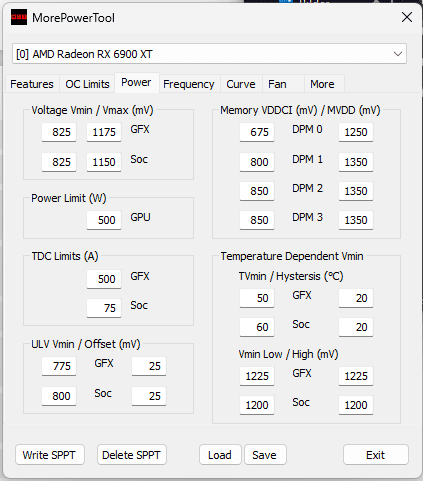Click the 'Temperature Dependent Vmin' label

coord(292,256)
